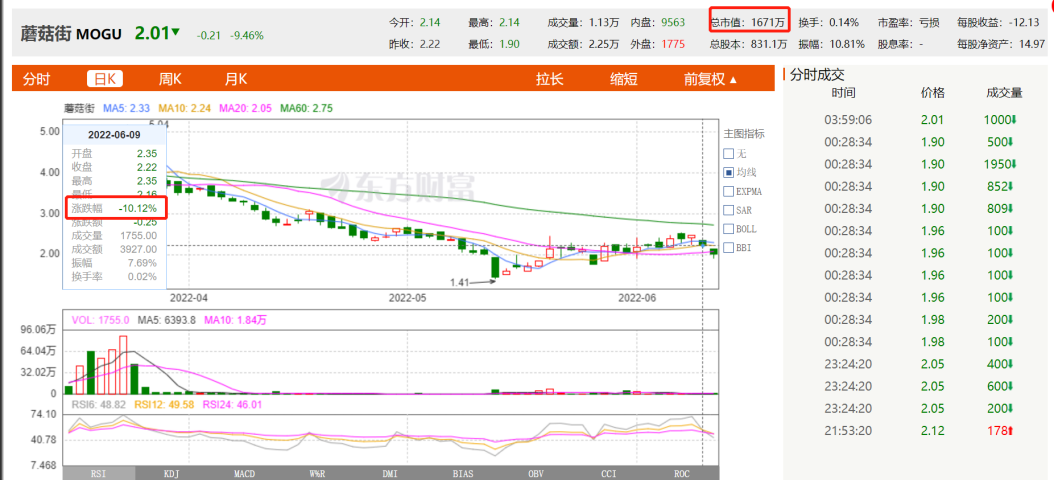Screen dimensions: 1054x480
Task: Select the RSI indicator tab
Action: pos(99,473)
